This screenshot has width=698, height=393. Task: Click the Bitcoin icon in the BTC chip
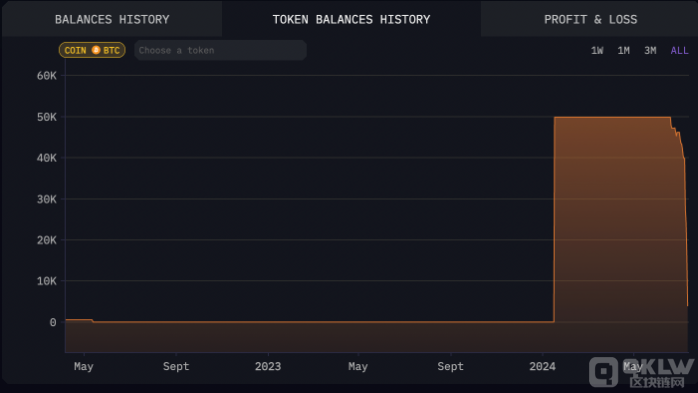96,50
